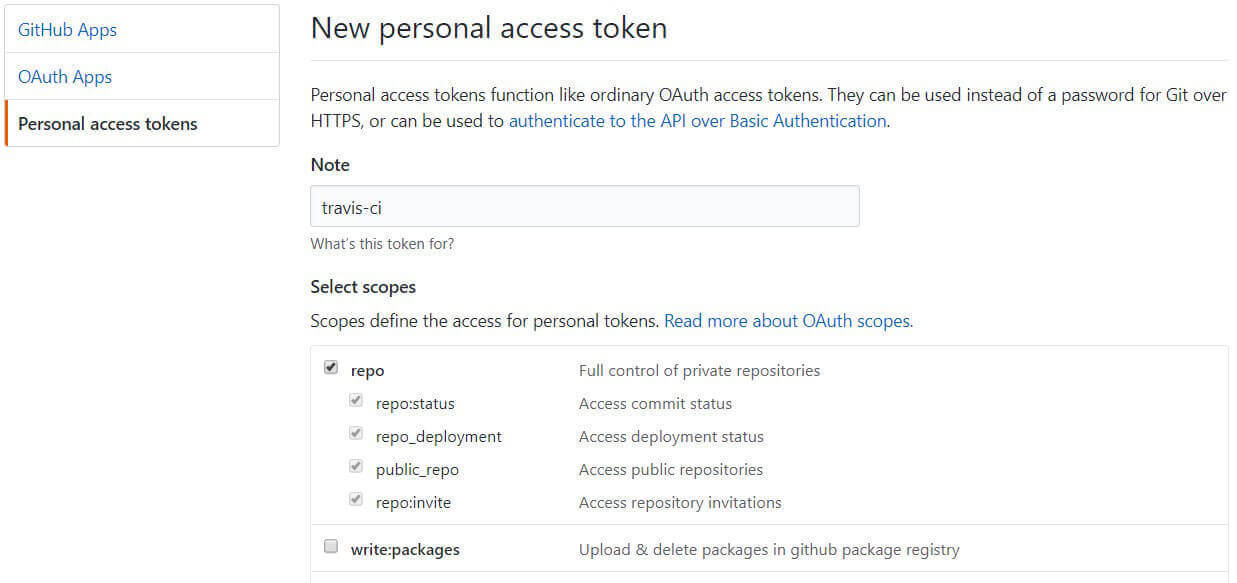
Task: Toggle the repo:invite scope
Action: pos(356,499)
